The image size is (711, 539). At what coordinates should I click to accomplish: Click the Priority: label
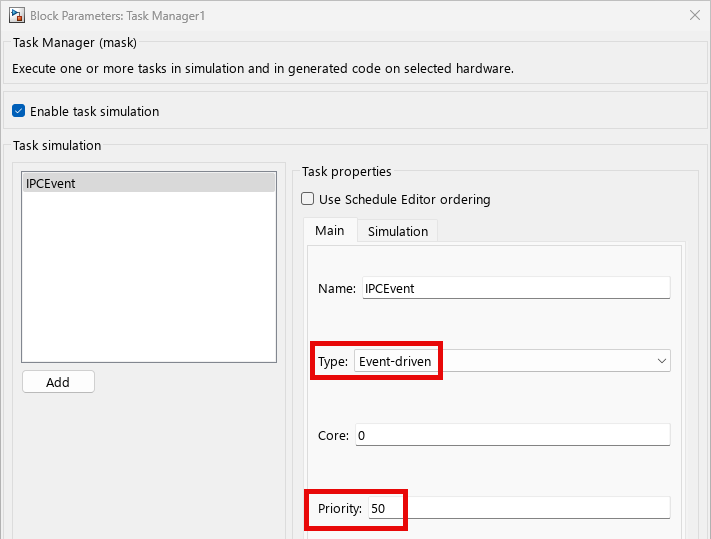click(340, 509)
